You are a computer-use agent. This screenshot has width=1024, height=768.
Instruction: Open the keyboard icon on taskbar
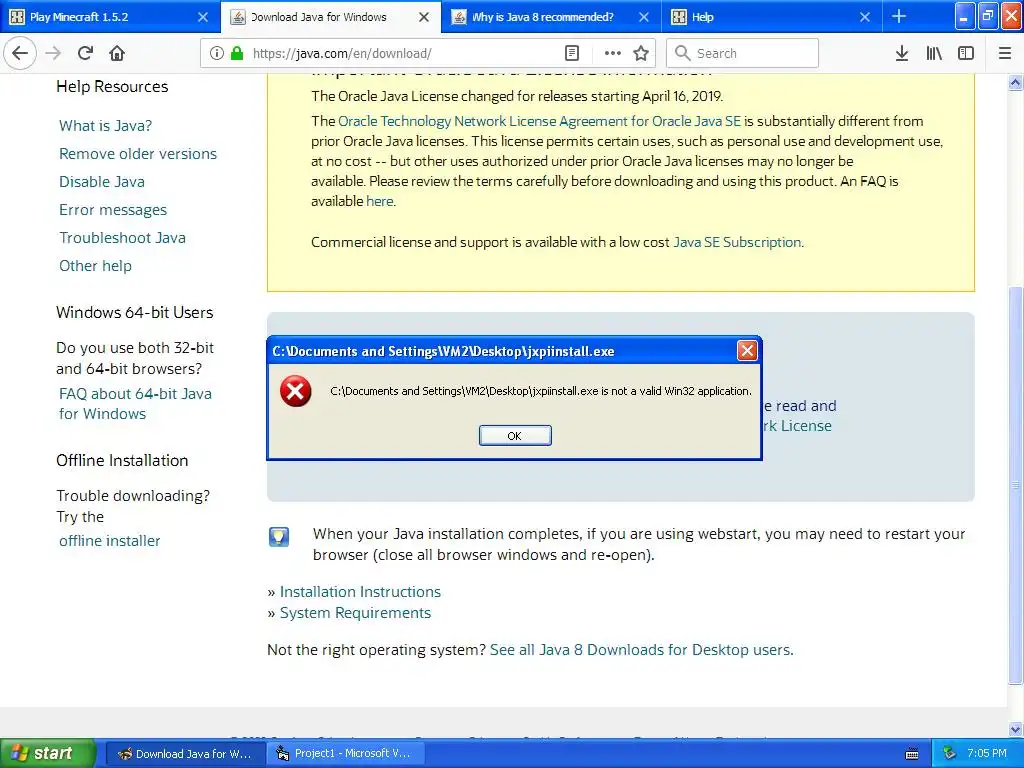coord(912,754)
